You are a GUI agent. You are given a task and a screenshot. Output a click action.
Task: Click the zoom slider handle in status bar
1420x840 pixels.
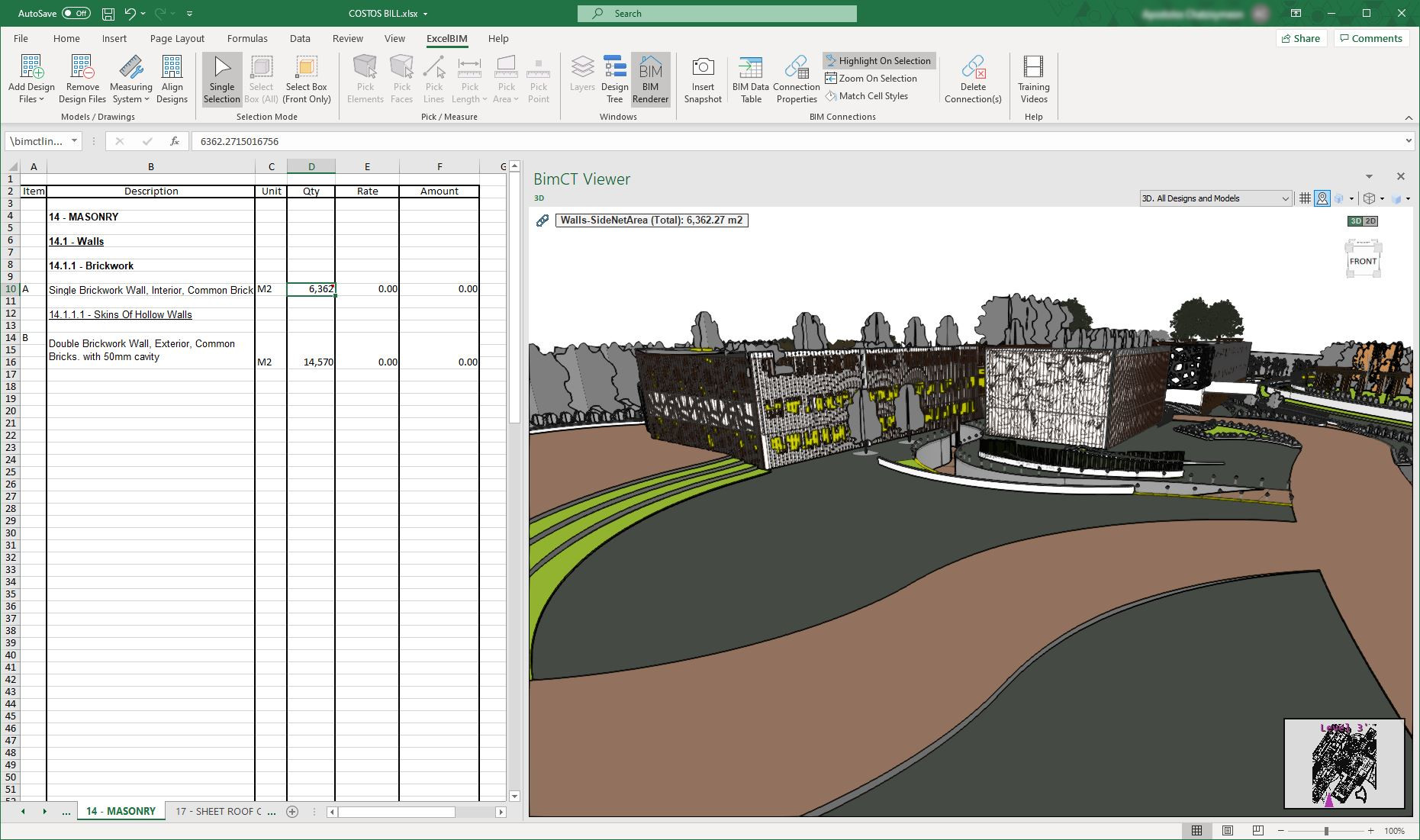pyautogui.click(x=1326, y=831)
